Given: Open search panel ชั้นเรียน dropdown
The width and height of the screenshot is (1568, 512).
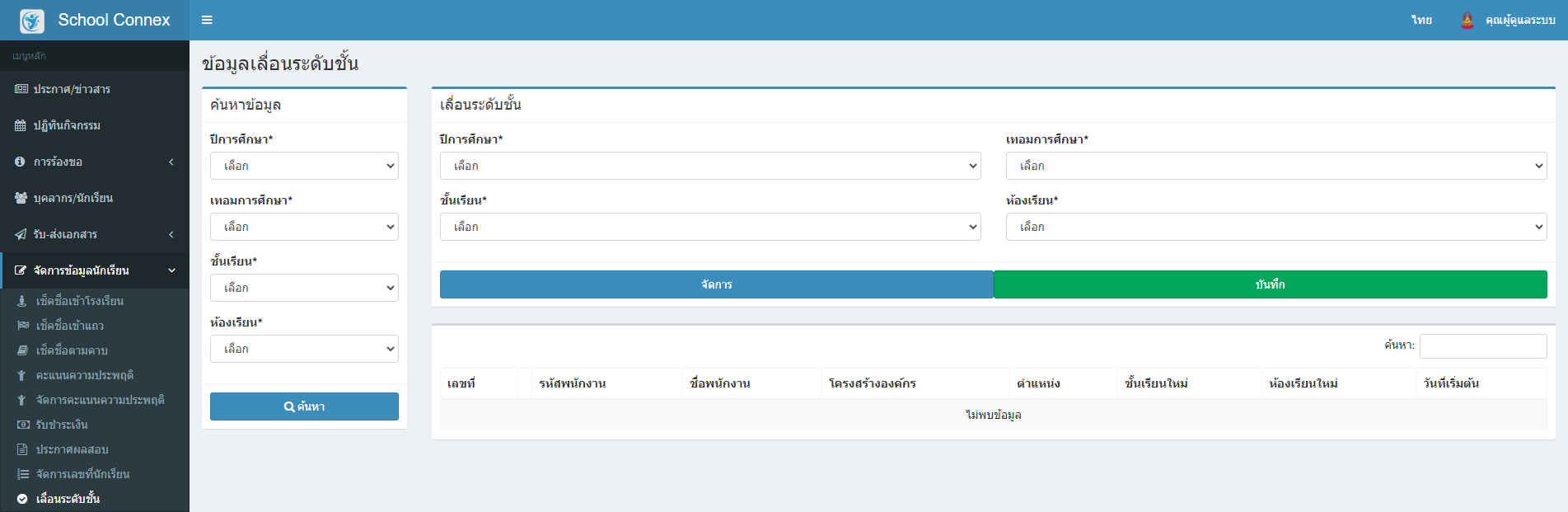Looking at the screenshot, I should click(304, 288).
